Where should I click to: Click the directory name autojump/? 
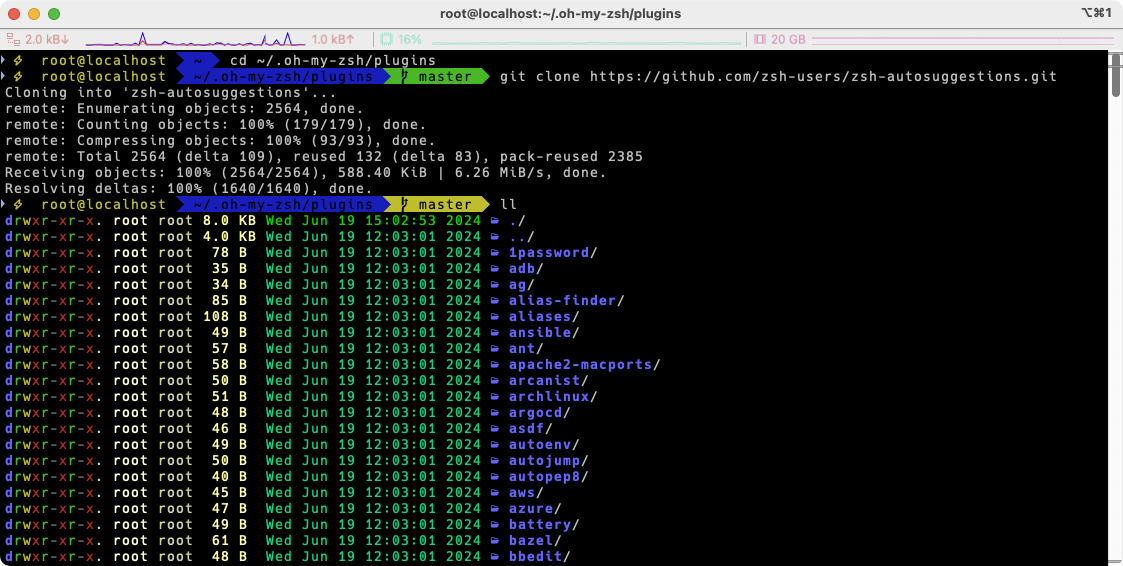pos(549,461)
